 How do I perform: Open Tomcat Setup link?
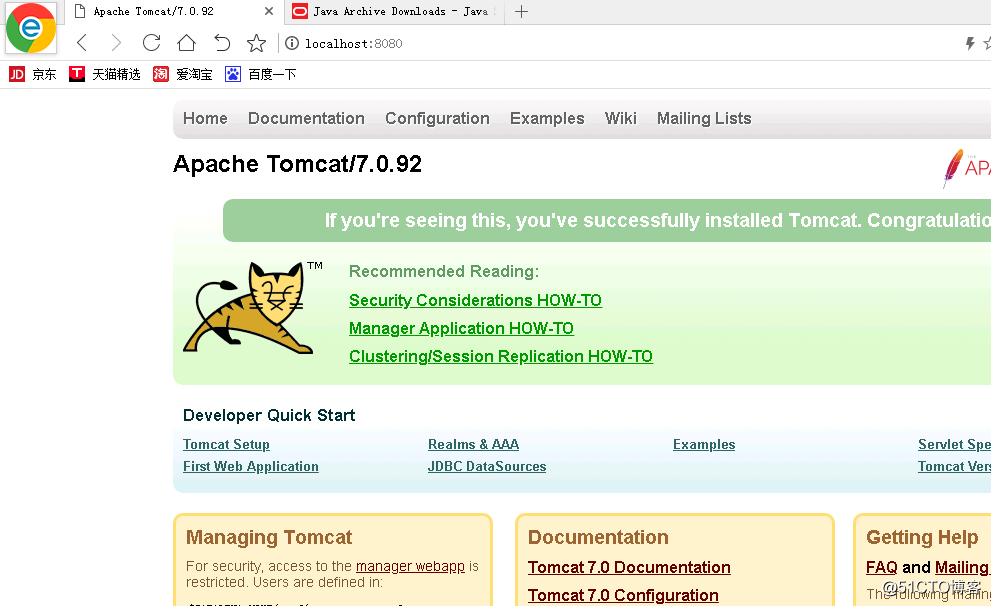tap(226, 445)
